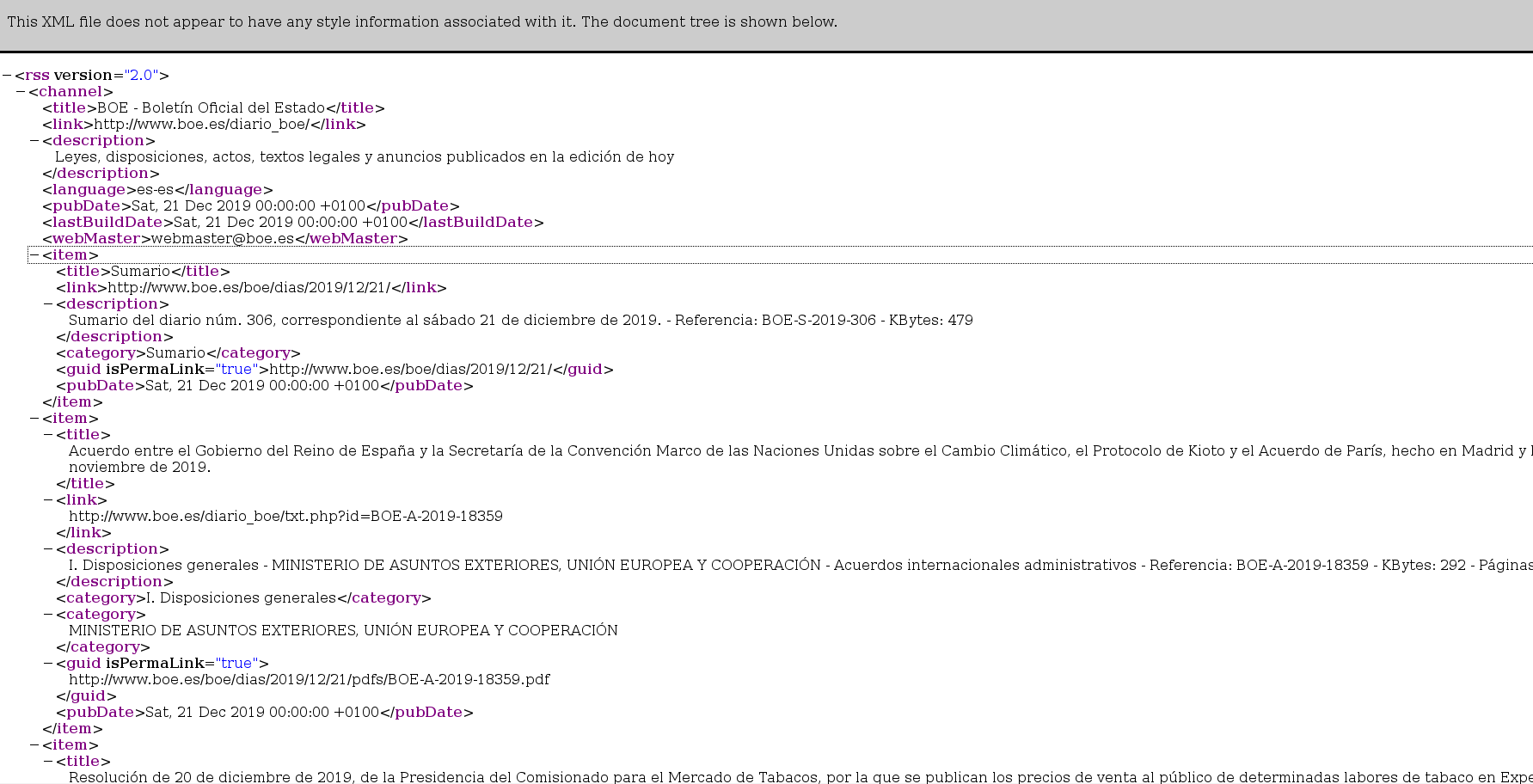Image resolution: width=1533 pixels, height=784 pixels.
Task: Click the single-line guid isPermaLink element with the 2019/12/21/ URL
Action: 334,370
